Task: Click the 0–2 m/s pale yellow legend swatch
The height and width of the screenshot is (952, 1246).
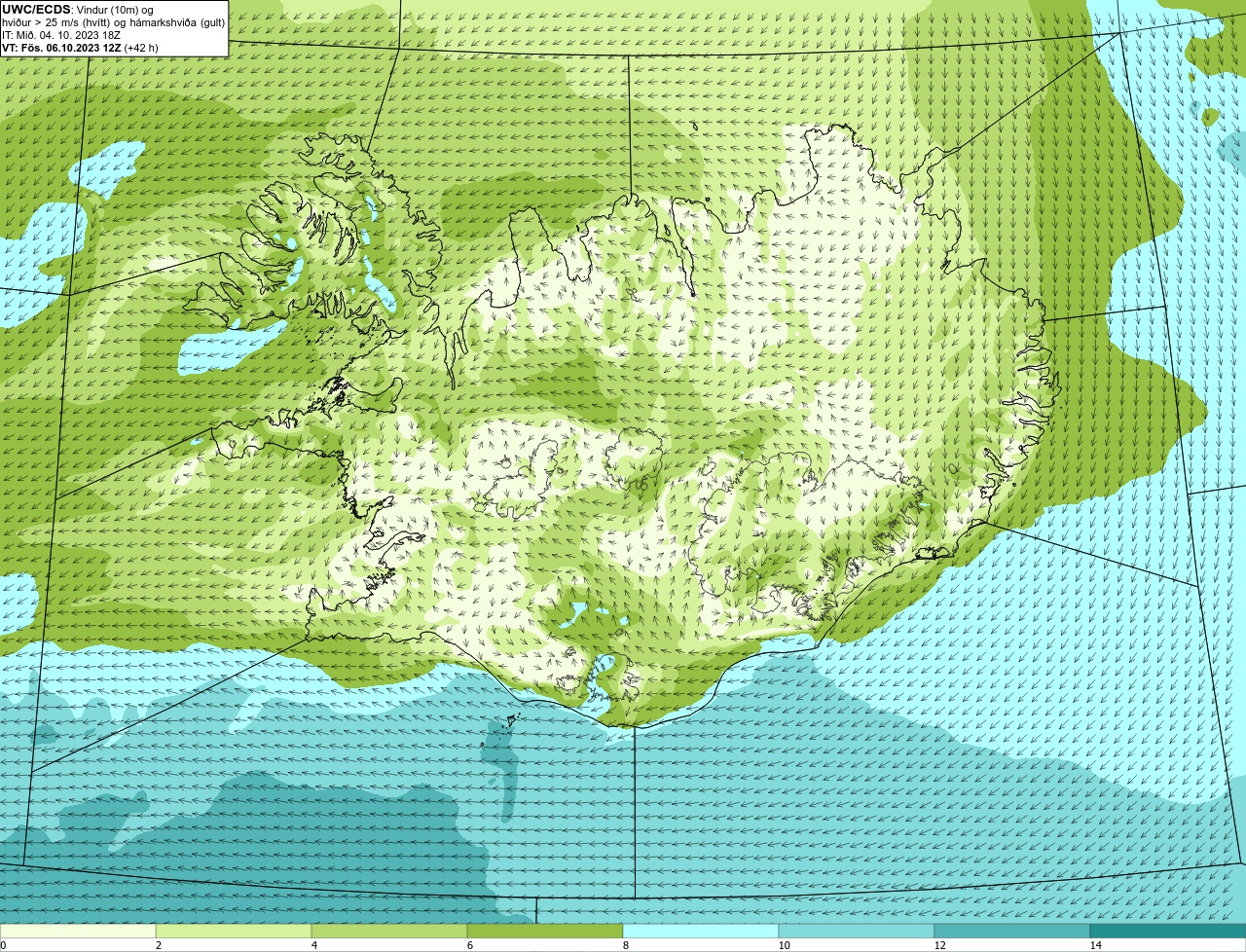Action: (78, 931)
